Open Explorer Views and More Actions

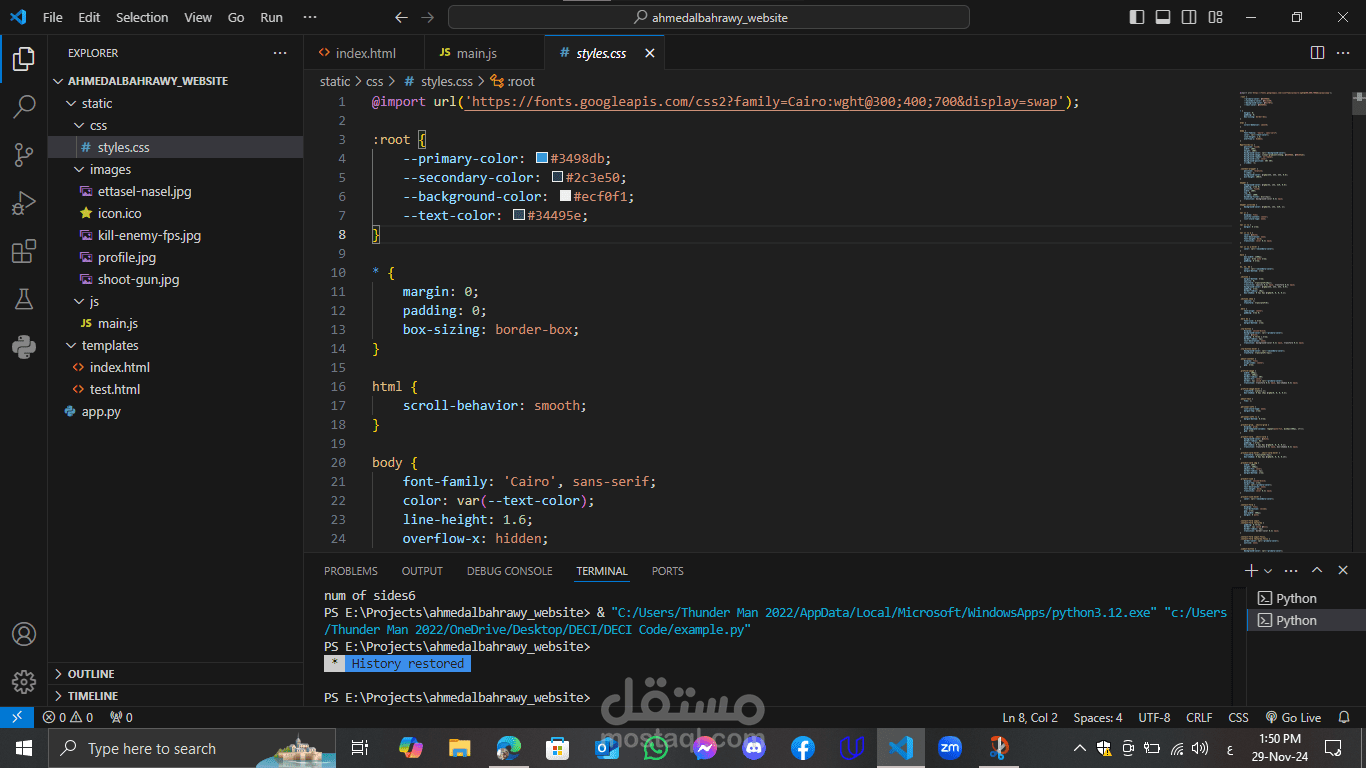pyautogui.click(x=279, y=53)
